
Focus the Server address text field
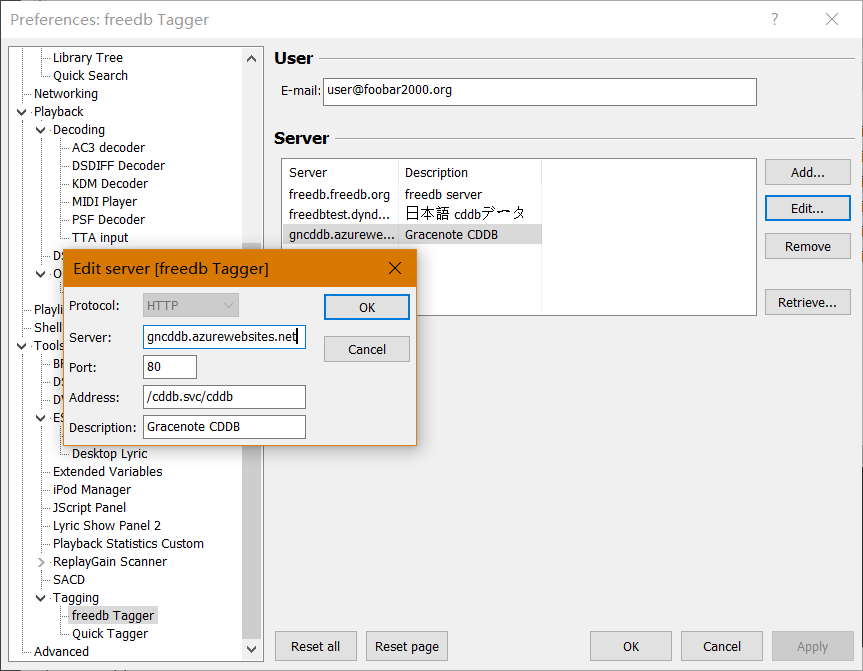coord(224,337)
